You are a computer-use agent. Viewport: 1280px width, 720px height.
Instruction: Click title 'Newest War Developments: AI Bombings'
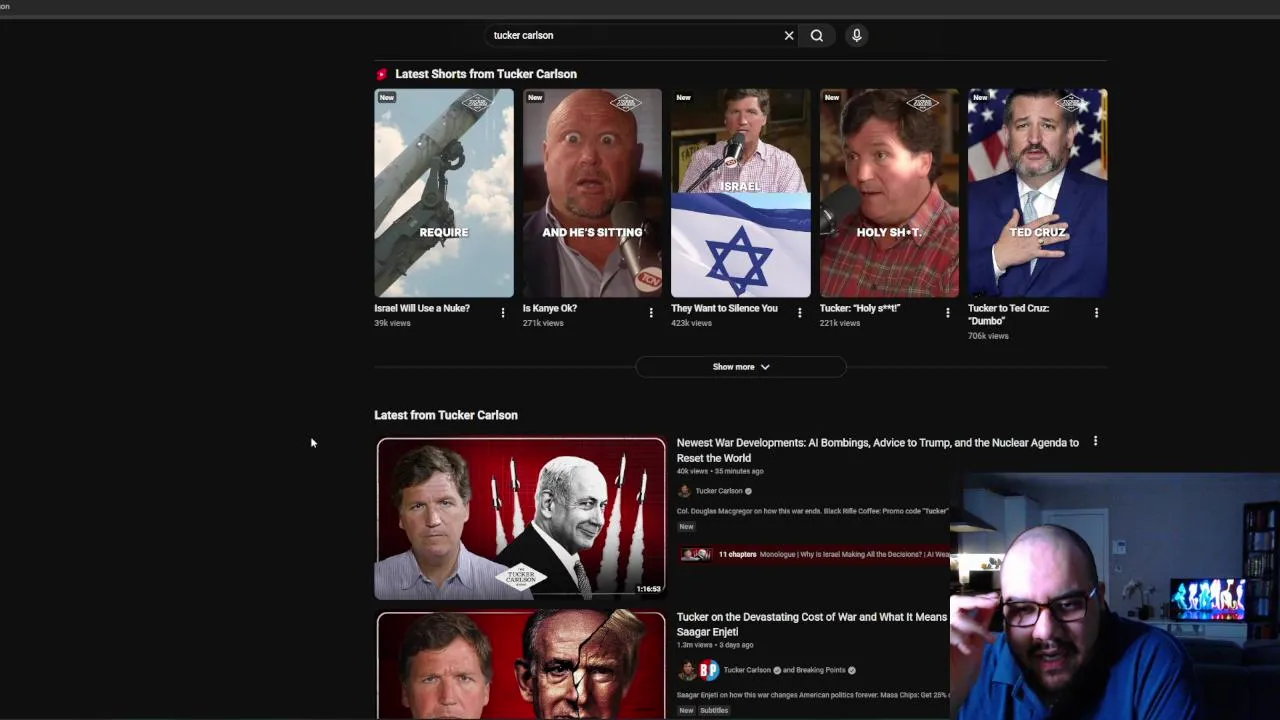[877, 450]
